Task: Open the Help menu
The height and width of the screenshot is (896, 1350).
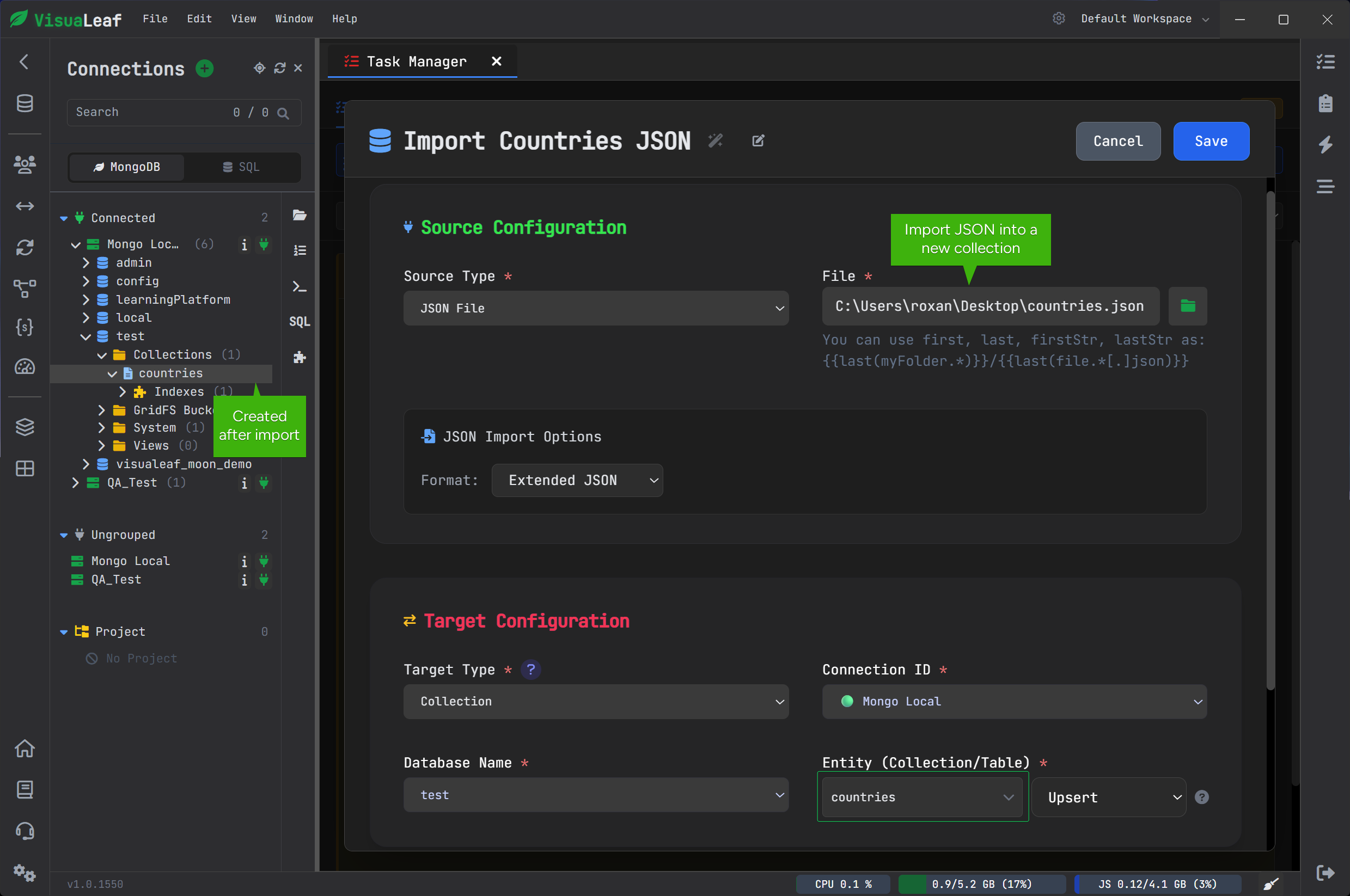Action: click(345, 19)
